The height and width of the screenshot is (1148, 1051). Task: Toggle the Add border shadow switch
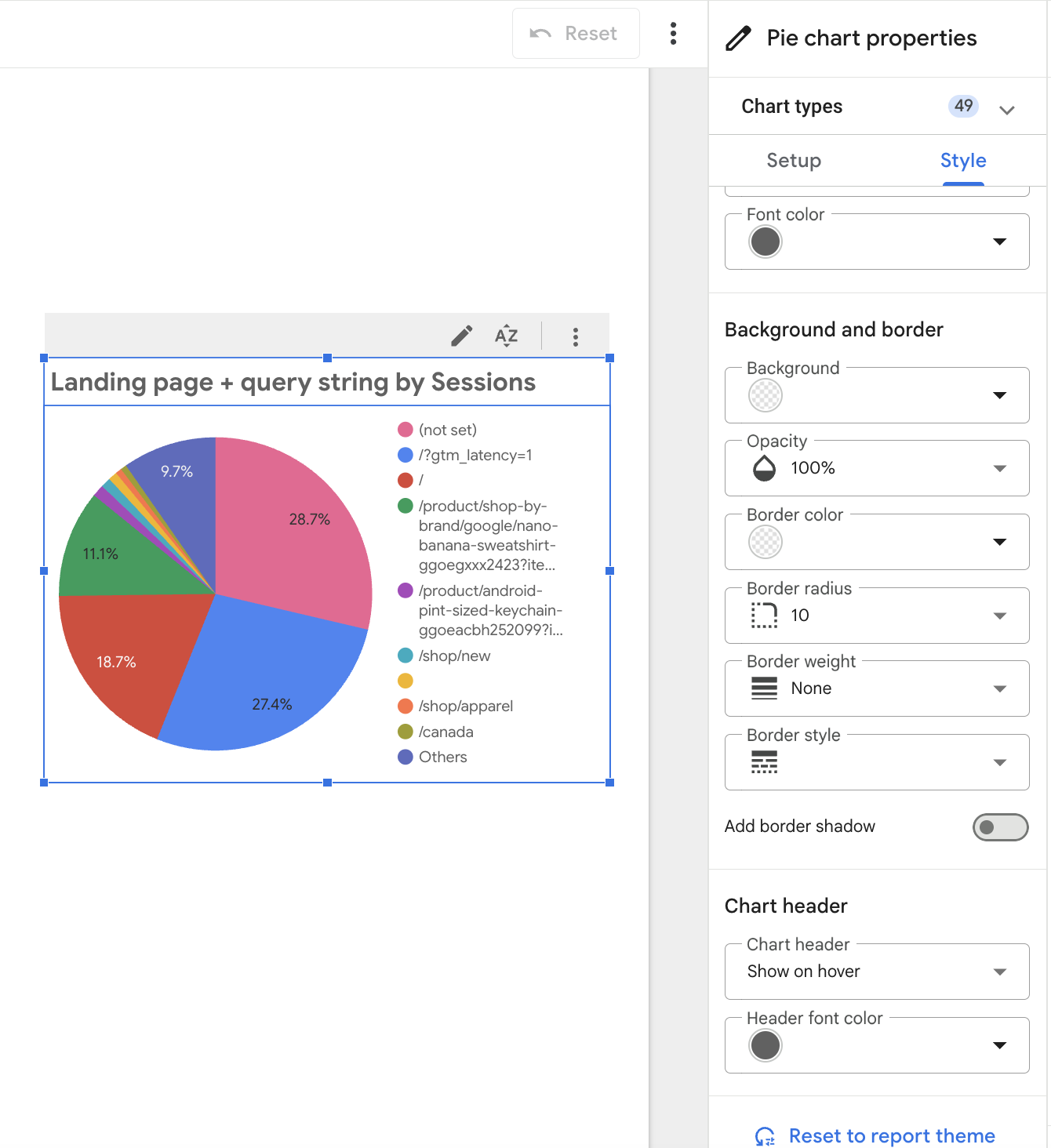(1000, 826)
